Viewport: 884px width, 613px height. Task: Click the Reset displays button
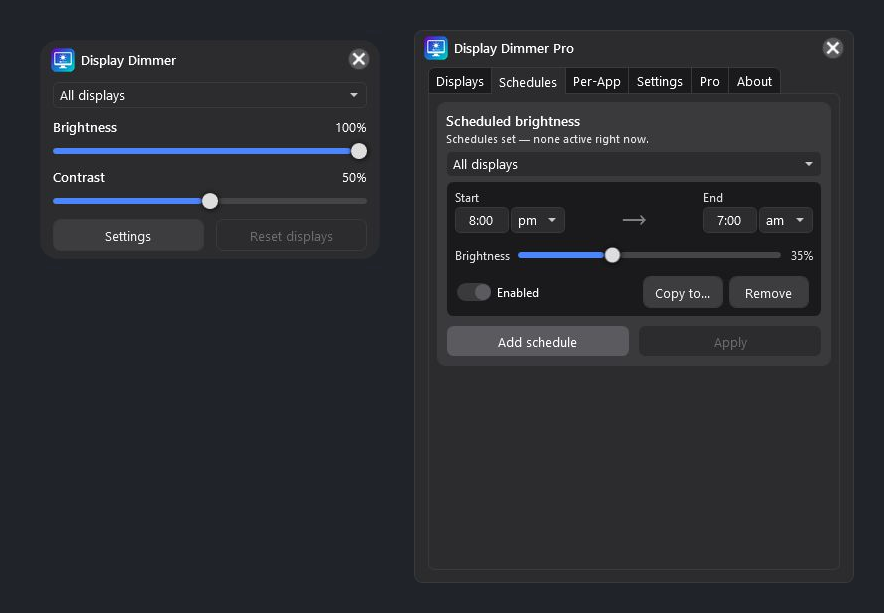pos(291,236)
